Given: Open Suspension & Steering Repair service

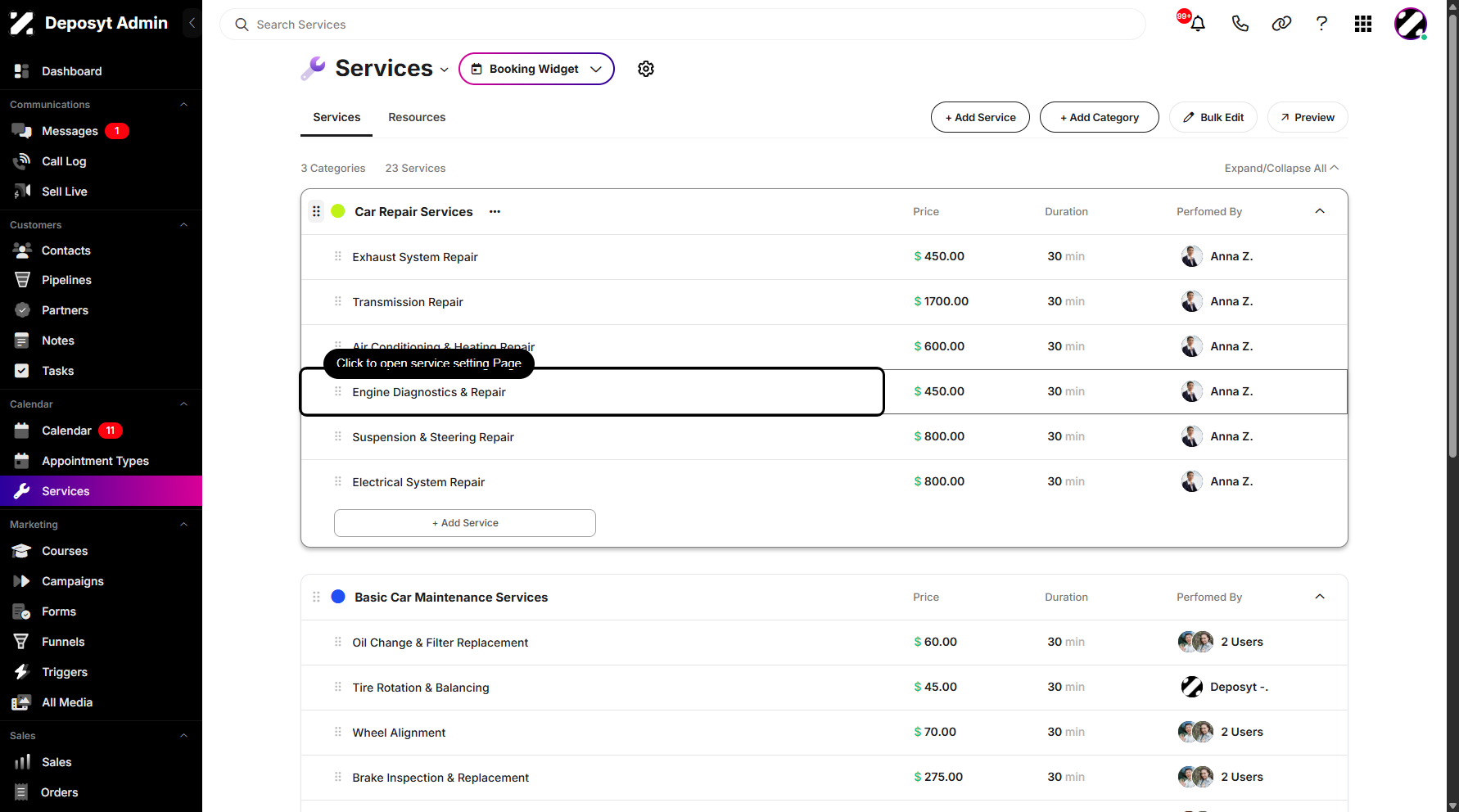Looking at the screenshot, I should (433, 437).
